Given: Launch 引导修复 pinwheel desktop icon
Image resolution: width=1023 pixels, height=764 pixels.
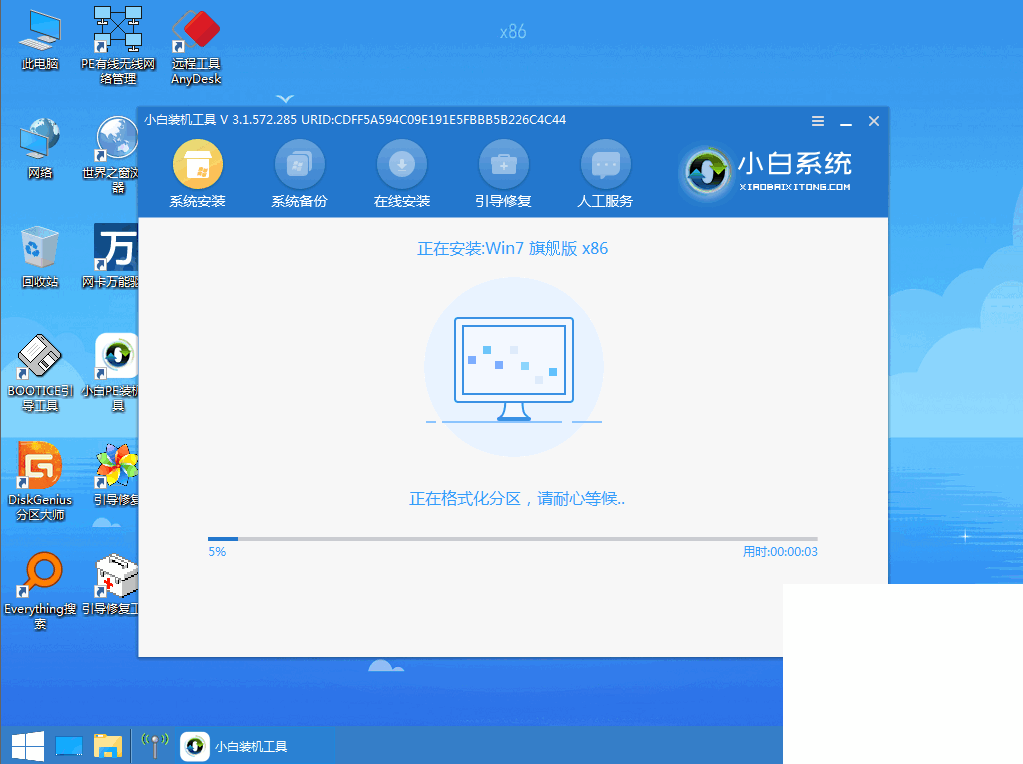Looking at the screenshot, I should pos(116,475).
